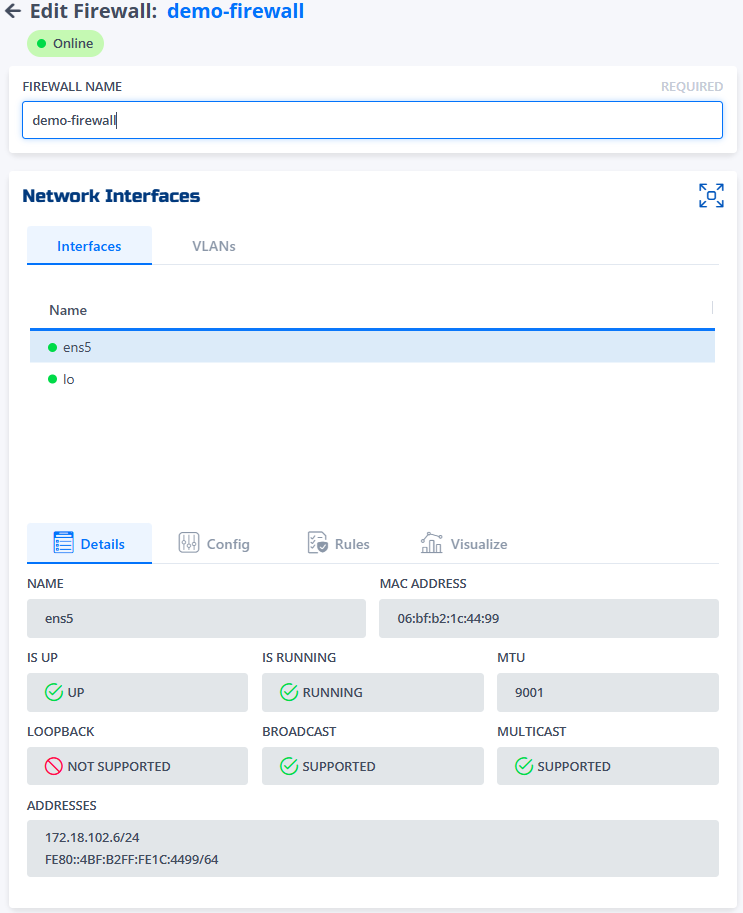The image size is (743, 913).
Task: Select the lo interface row
Action: pos(370,379)
